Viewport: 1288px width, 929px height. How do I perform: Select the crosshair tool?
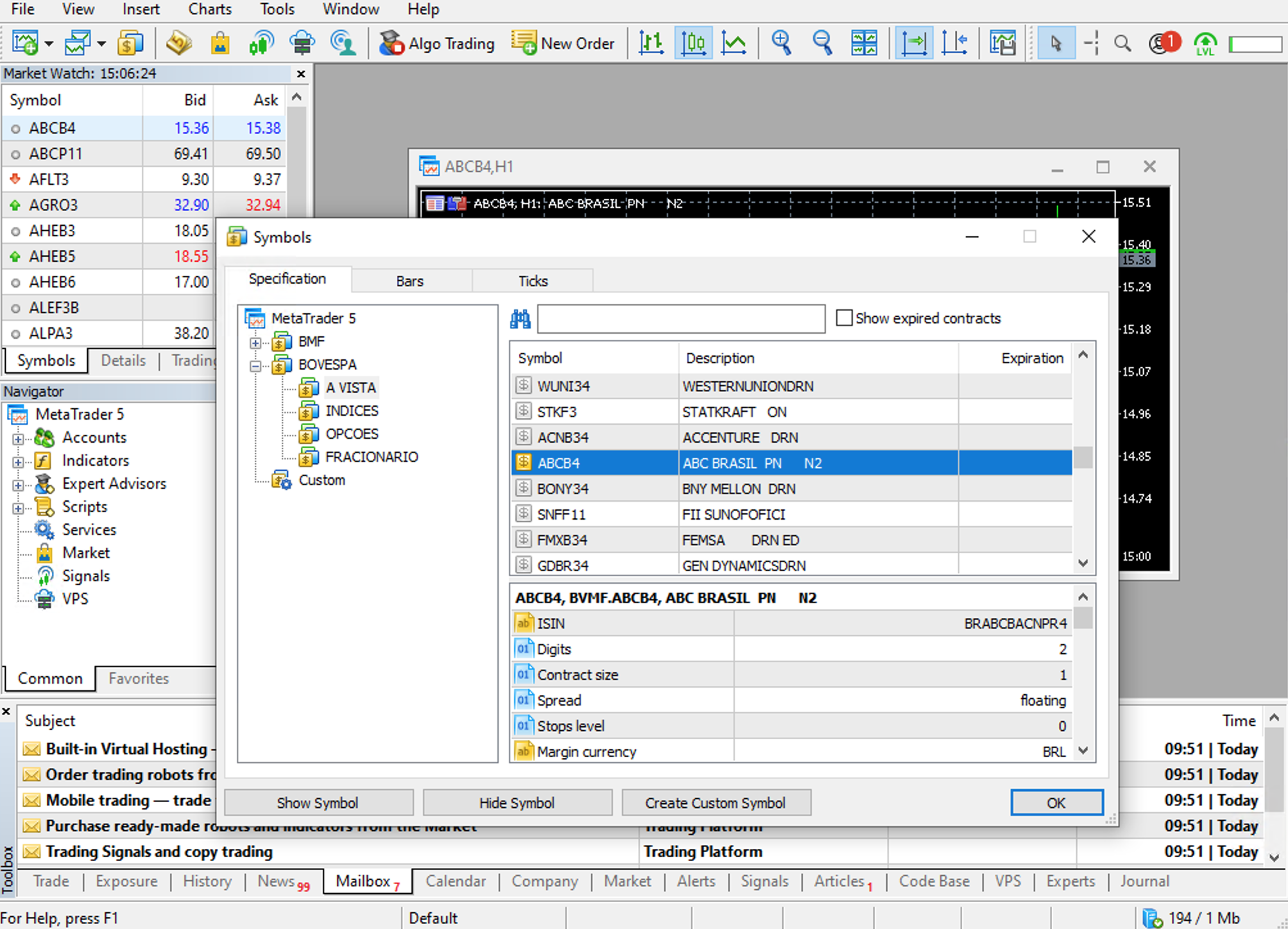[x=1091, y=44]
